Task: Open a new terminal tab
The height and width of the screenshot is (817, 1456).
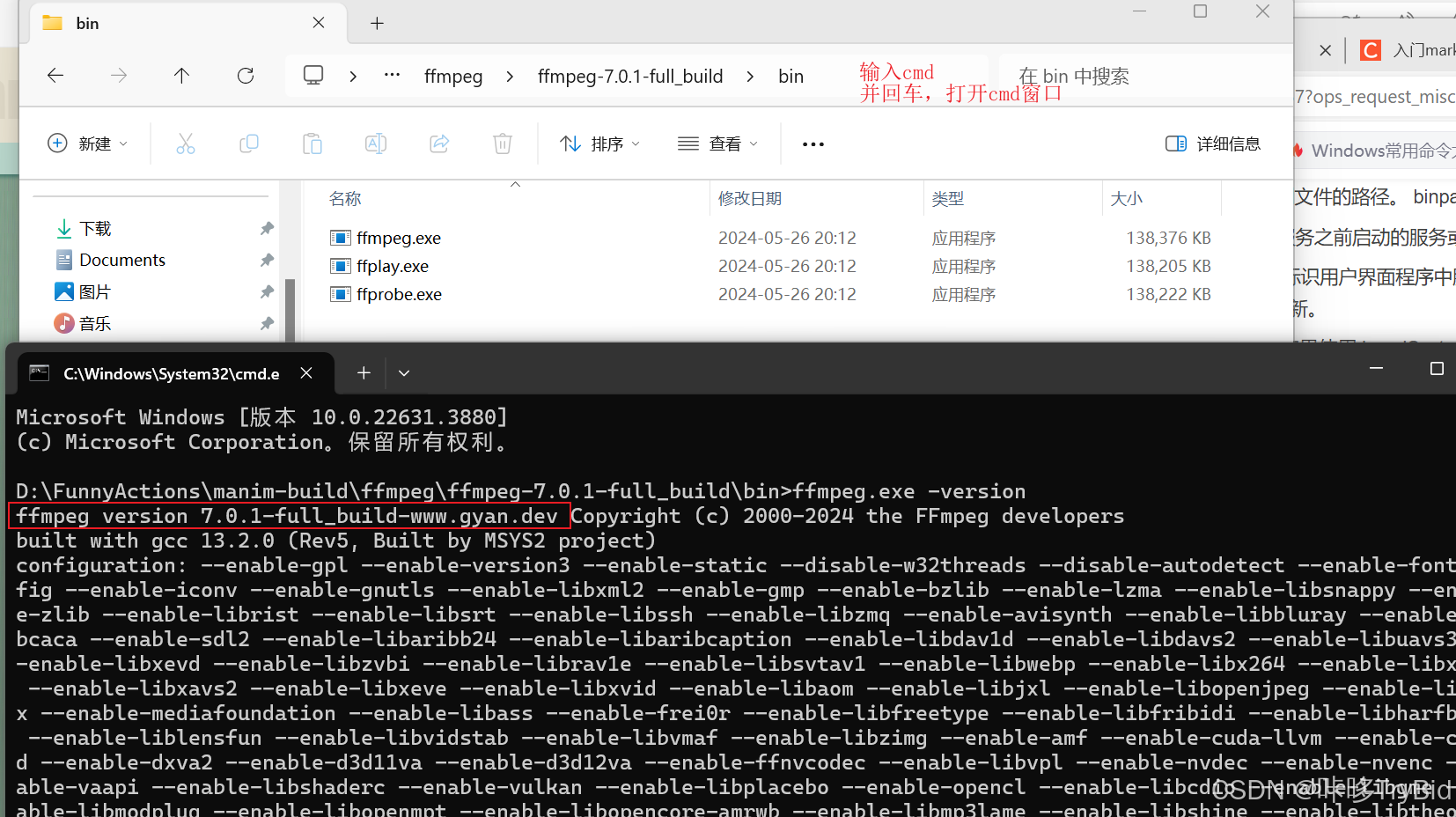Action: [x=364, y=373]
